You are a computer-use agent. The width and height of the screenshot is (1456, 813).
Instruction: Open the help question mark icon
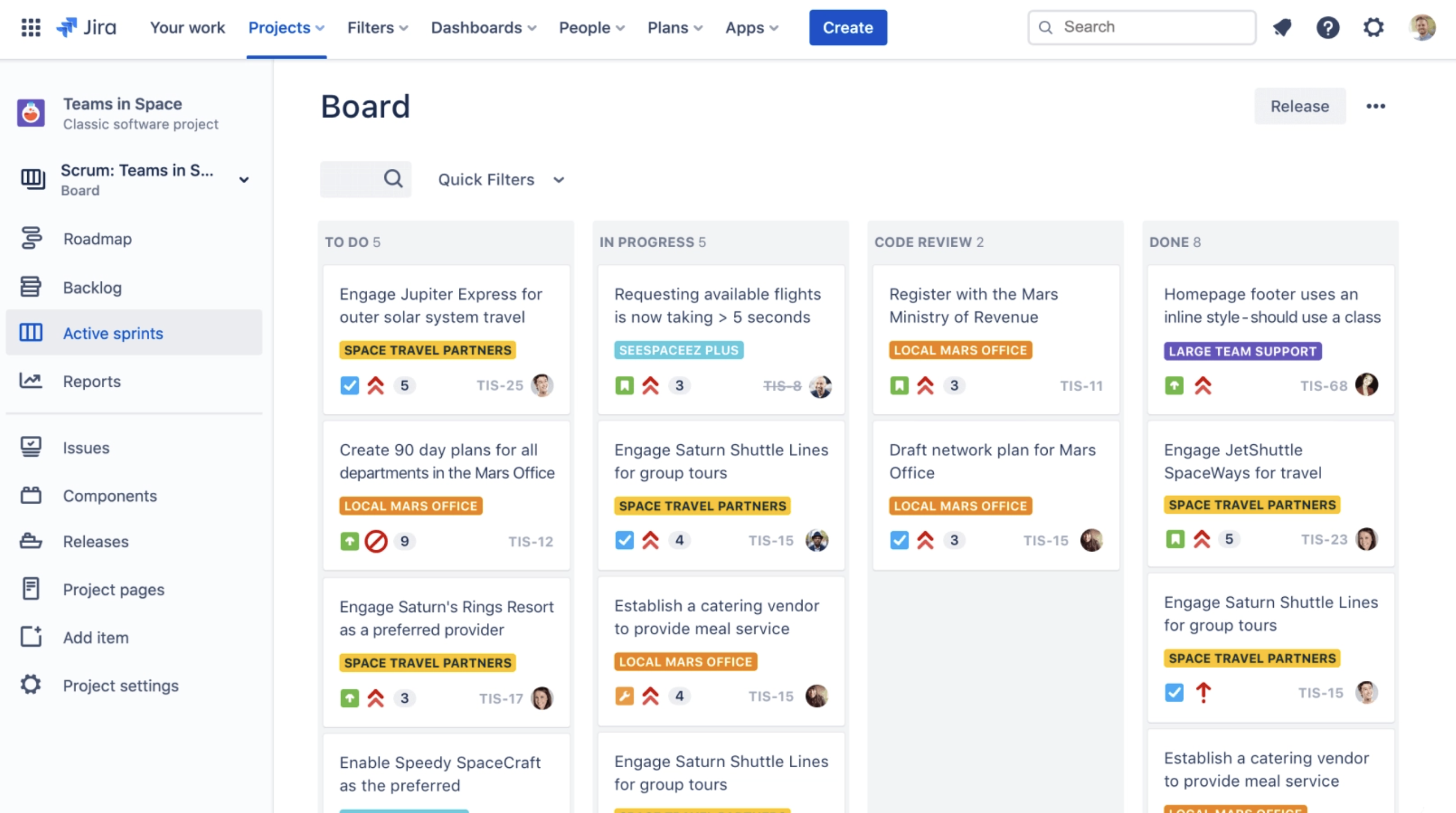tap(1329, 27)
